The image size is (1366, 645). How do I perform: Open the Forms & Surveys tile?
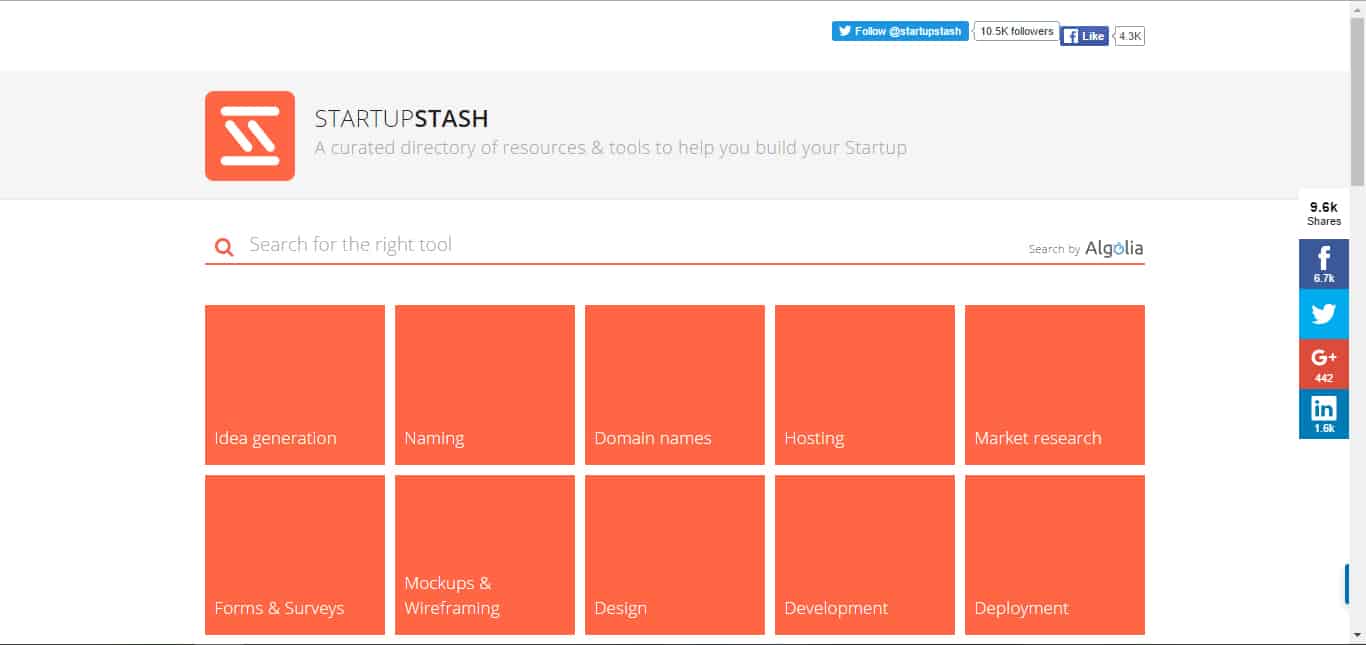coord(294,555)
